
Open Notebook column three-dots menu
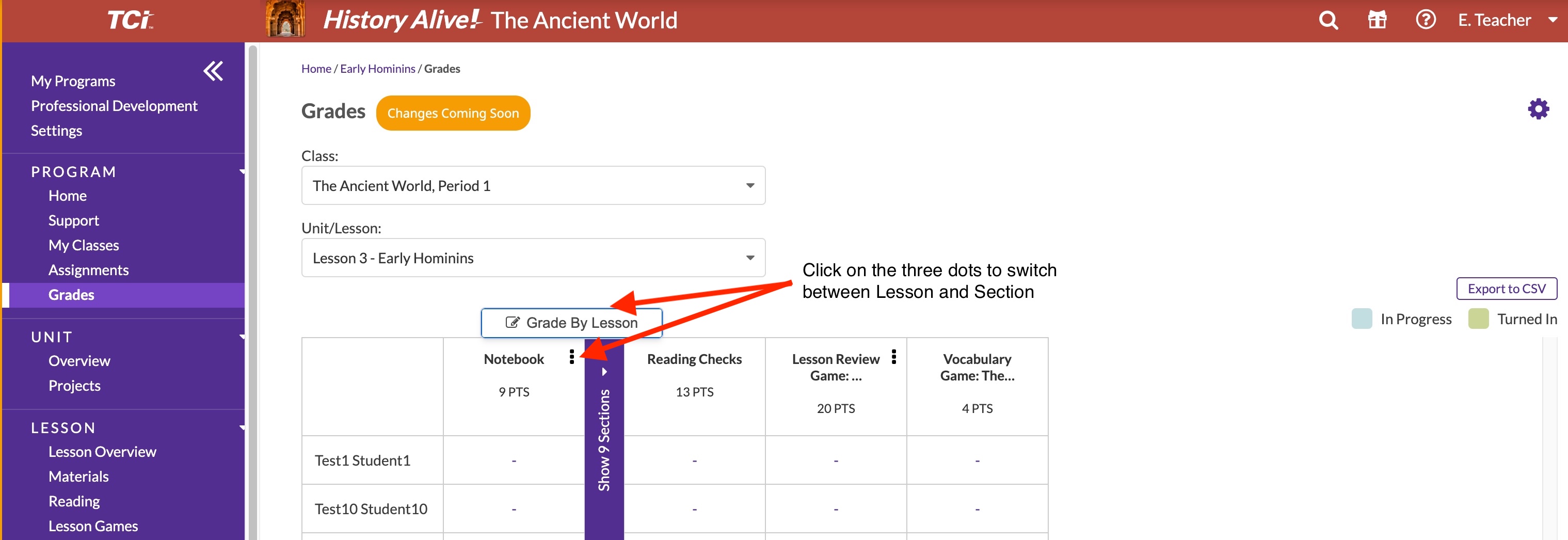[571, 357]
